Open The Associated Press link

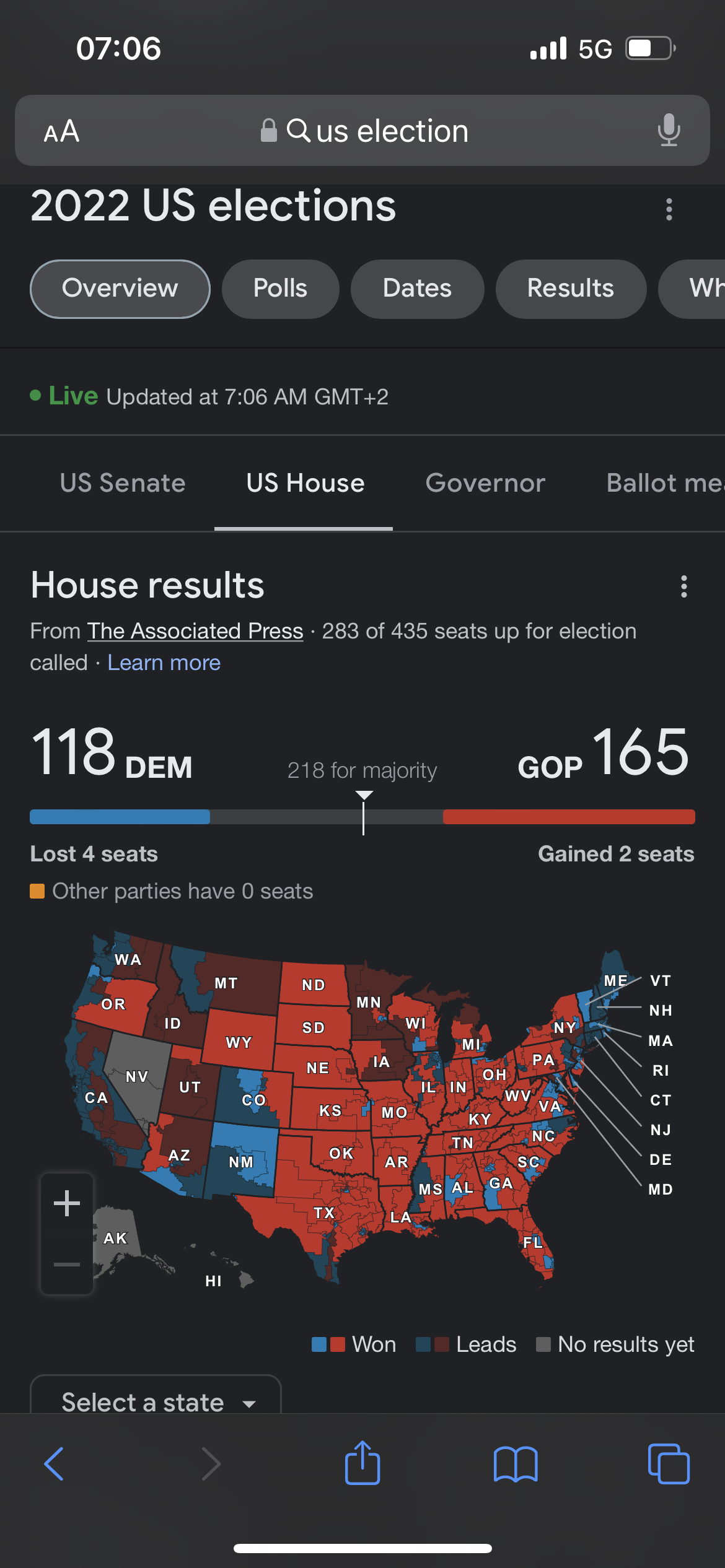(x=195, y=631)
